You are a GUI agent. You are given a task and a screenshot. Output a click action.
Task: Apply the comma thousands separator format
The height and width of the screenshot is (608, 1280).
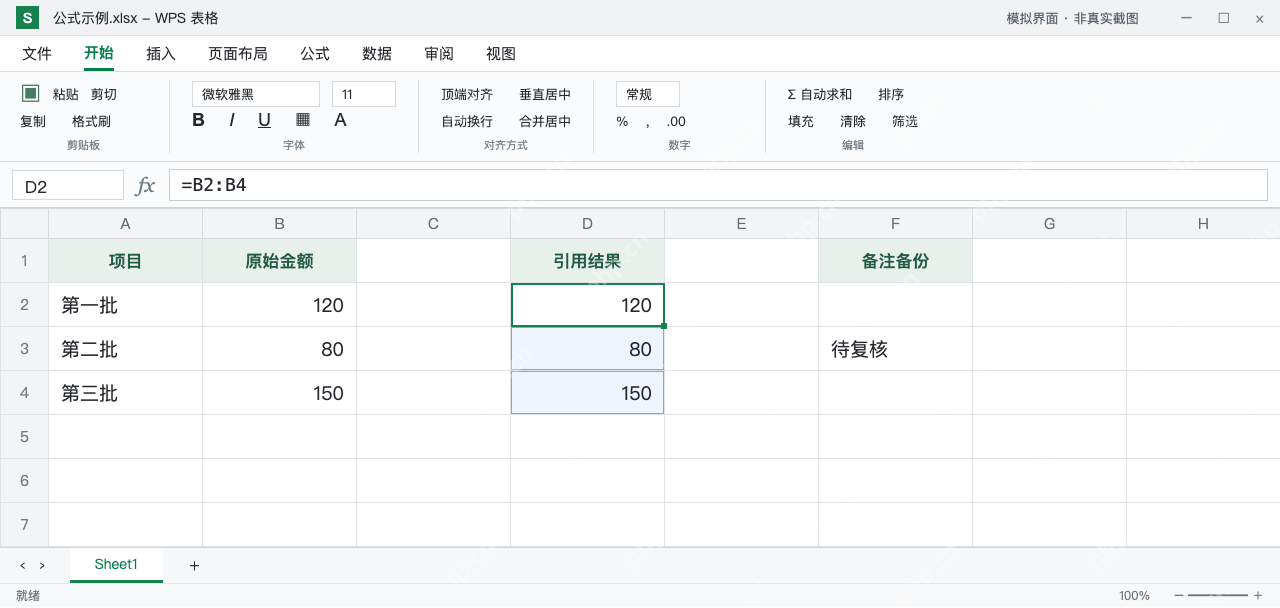[x=648, y=122]
